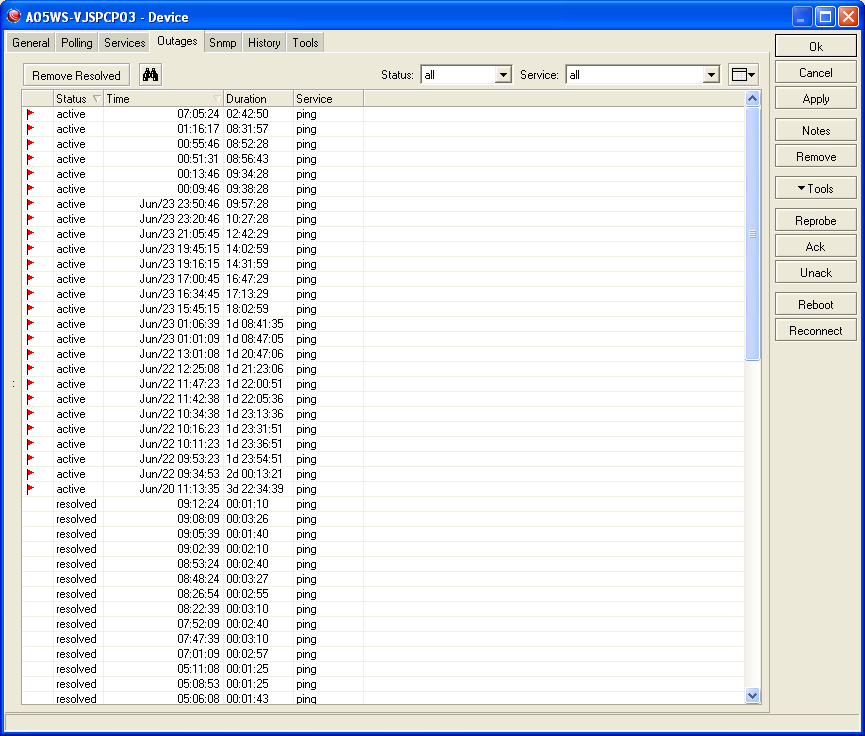This screenshot has height=736, width=865.
Task: Click the Remove Resolved button
Action: click(76, 75)
